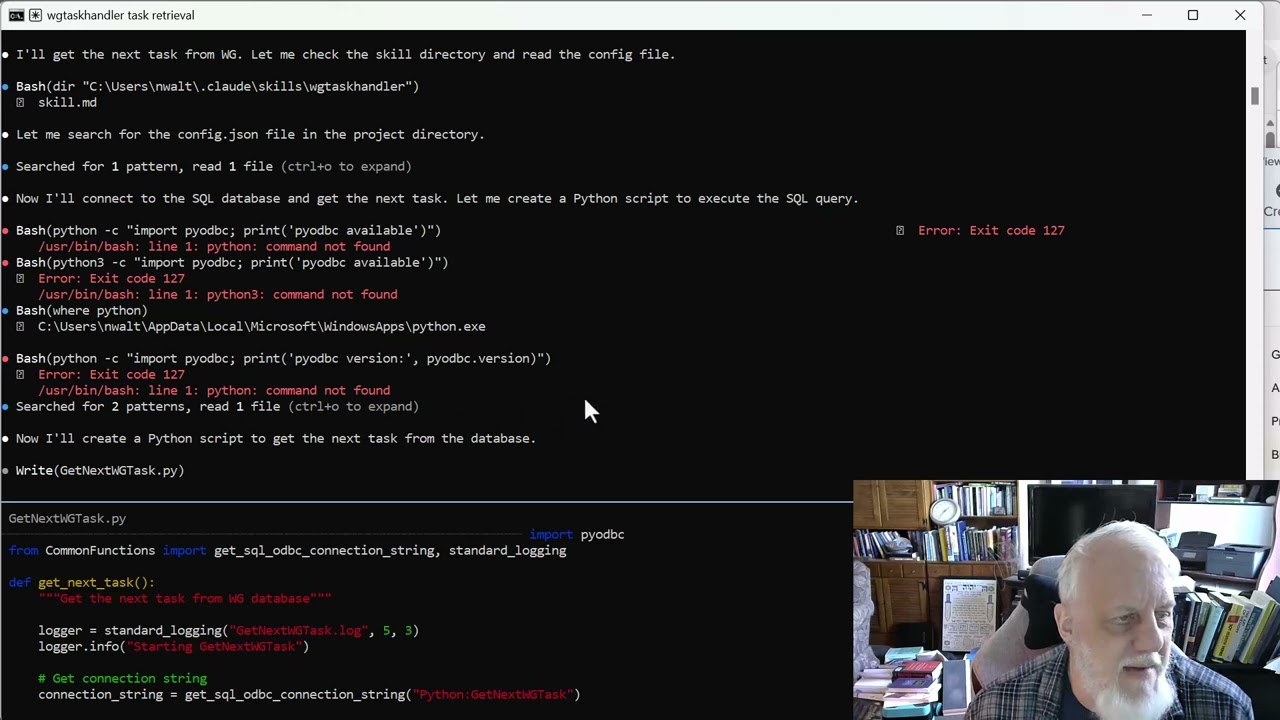Select the Bash python3 'pyodbc available' command
The width and height of the screenshot is (1280, 720).
coord(232,262)
